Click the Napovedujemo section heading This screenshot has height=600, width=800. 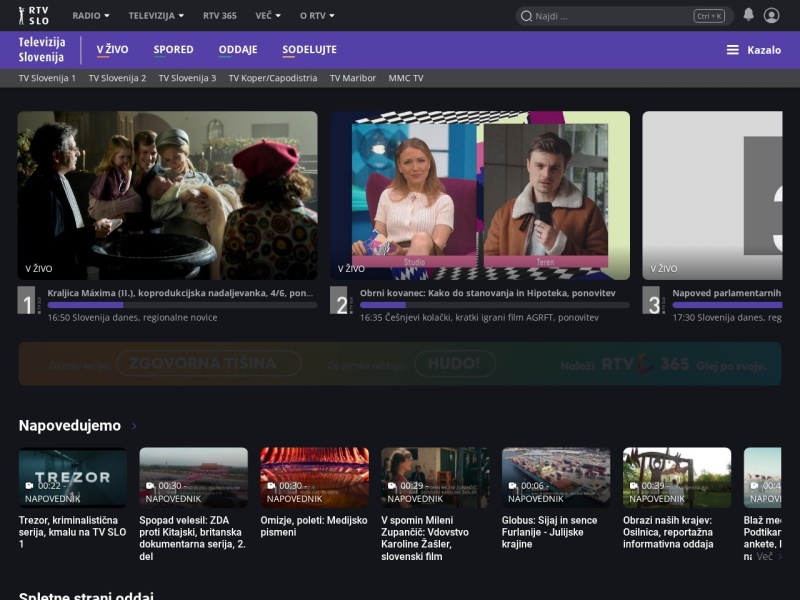[x=70, y=426]
